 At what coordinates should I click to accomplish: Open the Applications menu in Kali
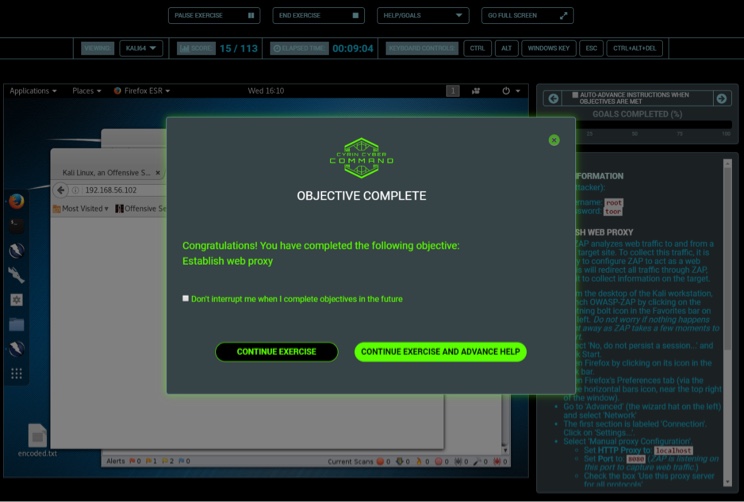(33, 91)
